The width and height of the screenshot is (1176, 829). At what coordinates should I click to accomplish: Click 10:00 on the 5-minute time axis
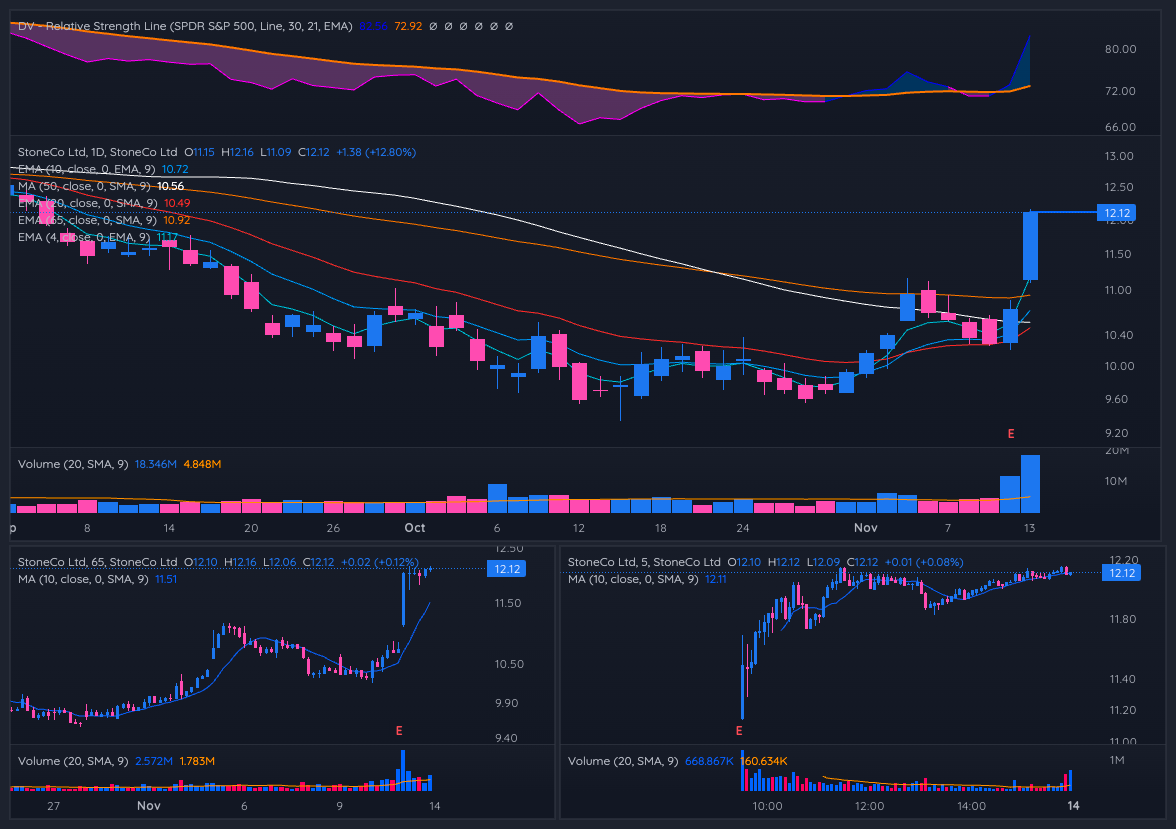pos(767,806)
